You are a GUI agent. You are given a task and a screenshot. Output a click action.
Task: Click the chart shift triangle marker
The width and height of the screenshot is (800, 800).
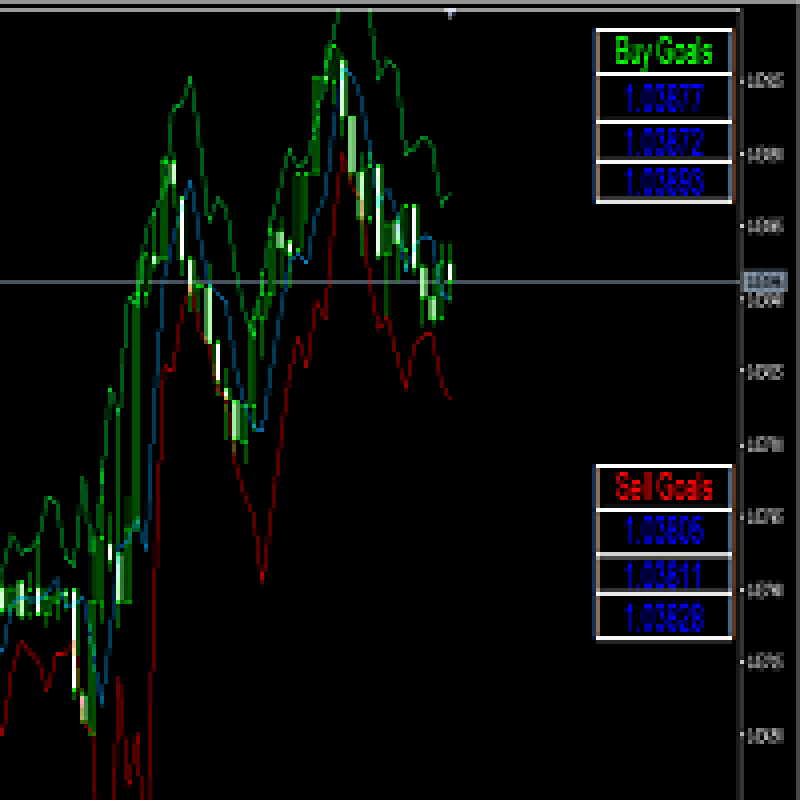[x=450, y=13]
